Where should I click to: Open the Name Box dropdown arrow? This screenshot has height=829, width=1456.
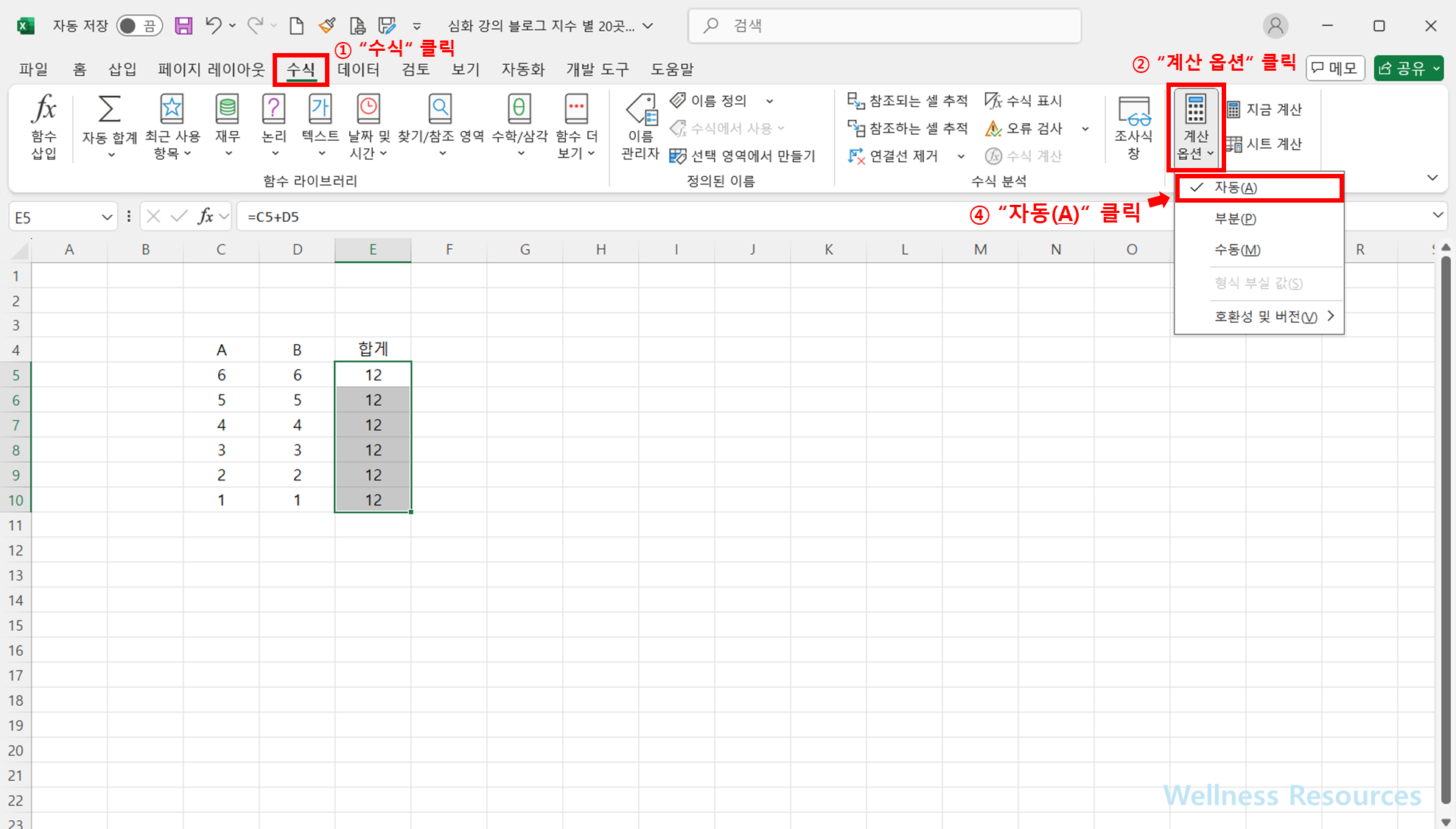click(x=107, y=217)
